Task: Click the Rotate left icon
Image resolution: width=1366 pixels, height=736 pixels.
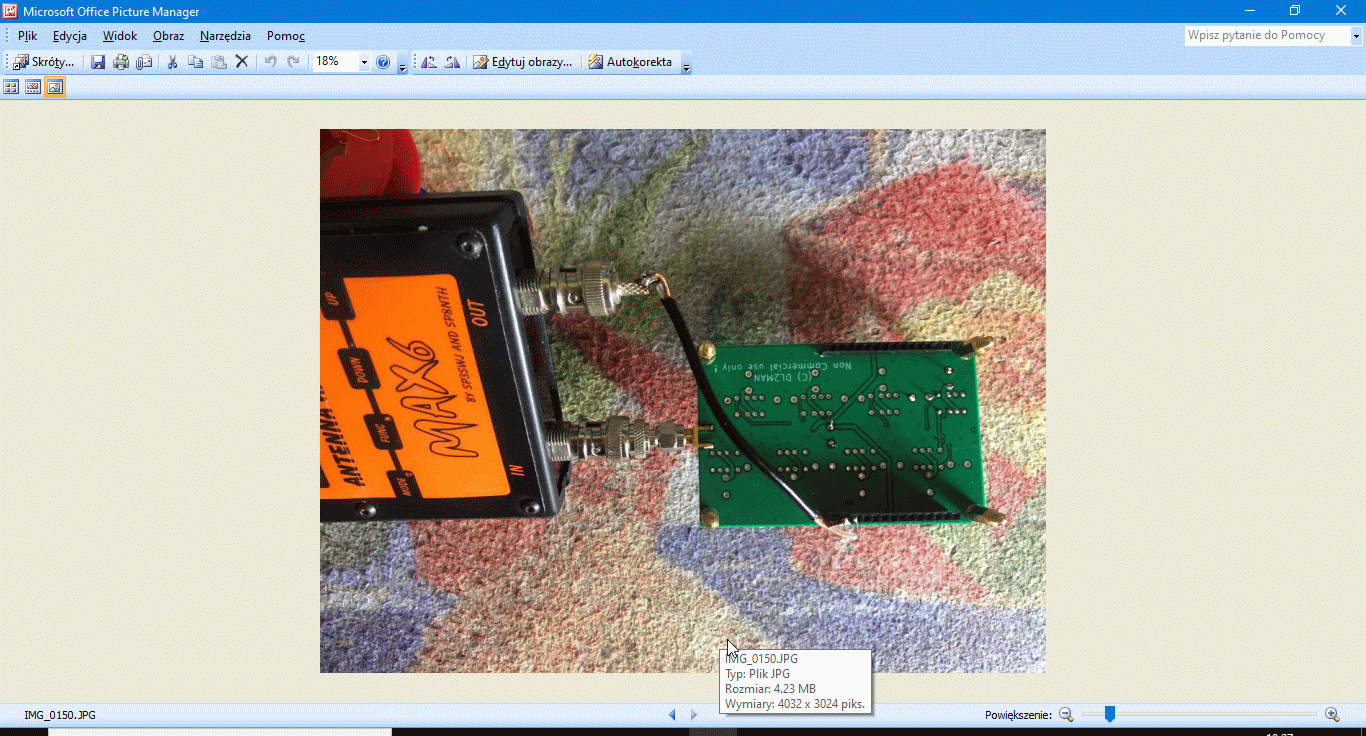Action: coord(429,62)
